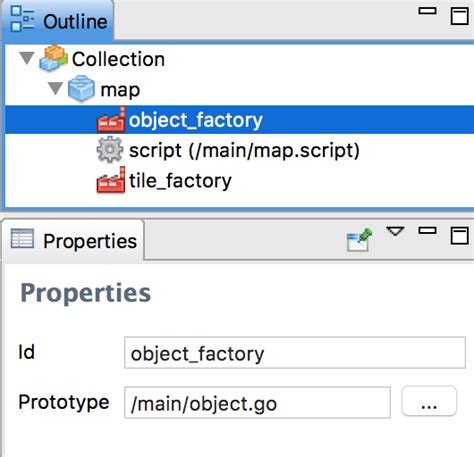The image size is (474, 457).
Task: Switch to the Outline tab
Action: [57, 21]
